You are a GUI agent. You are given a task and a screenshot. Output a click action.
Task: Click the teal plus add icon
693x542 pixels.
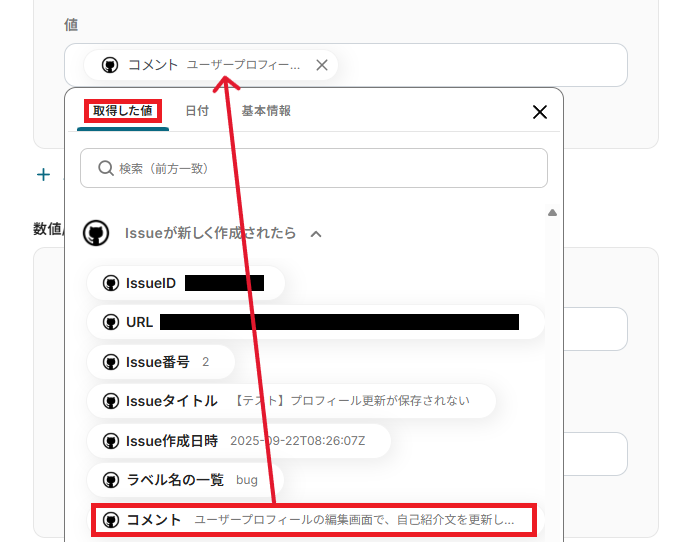pos(43,175)
